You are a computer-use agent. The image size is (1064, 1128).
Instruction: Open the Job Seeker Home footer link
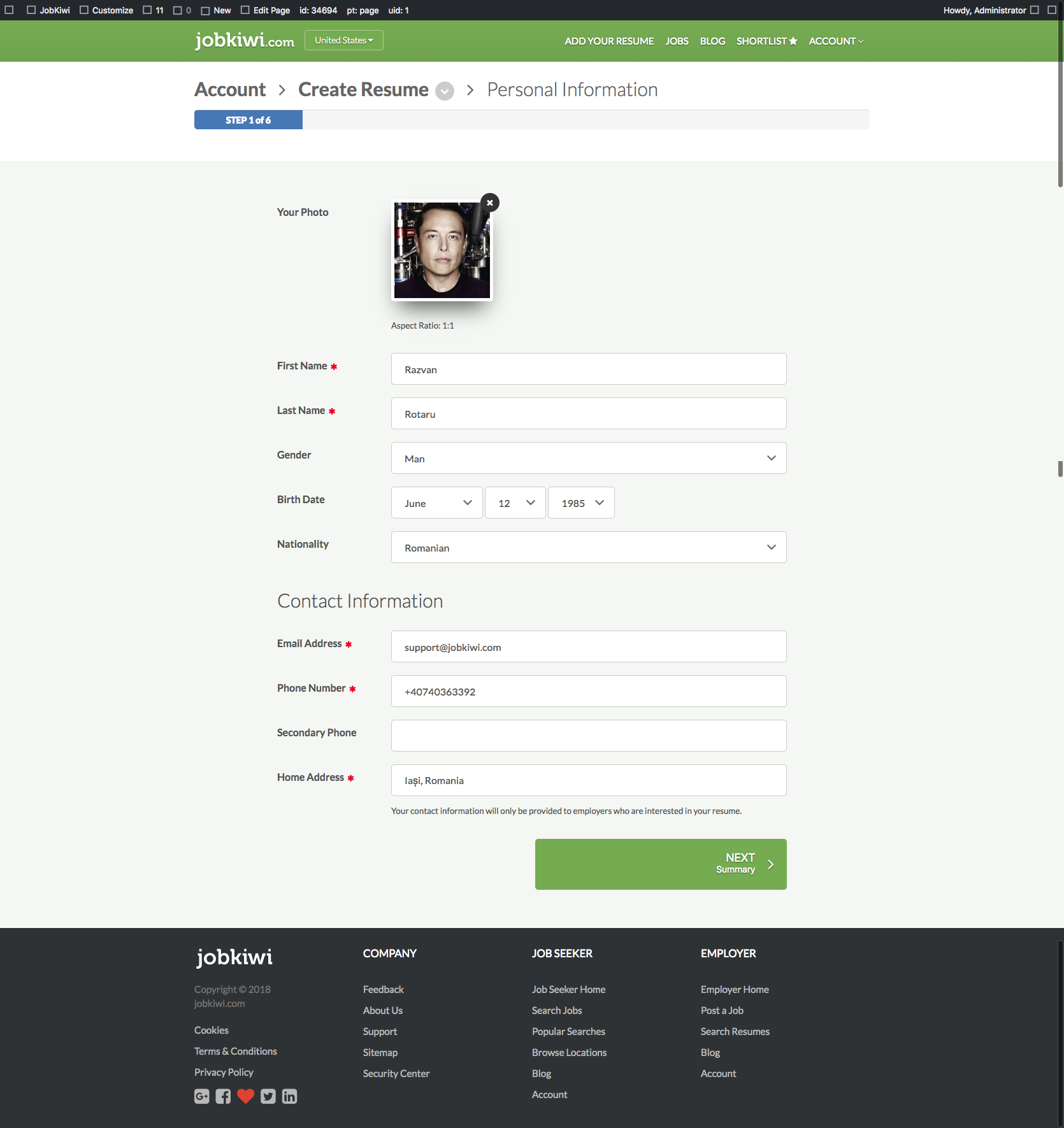point(569,989)
